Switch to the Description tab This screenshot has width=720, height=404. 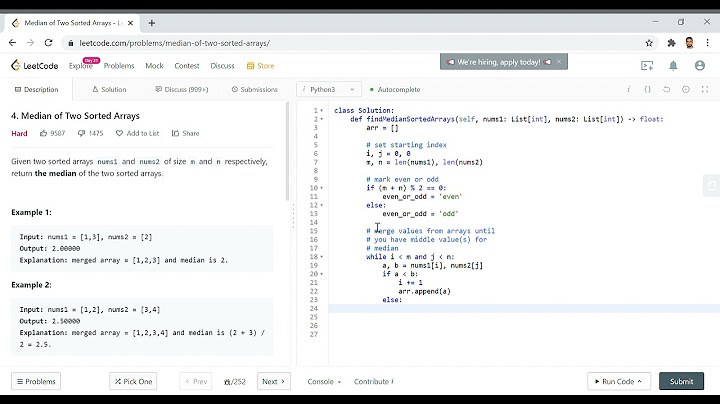point(37,90)
